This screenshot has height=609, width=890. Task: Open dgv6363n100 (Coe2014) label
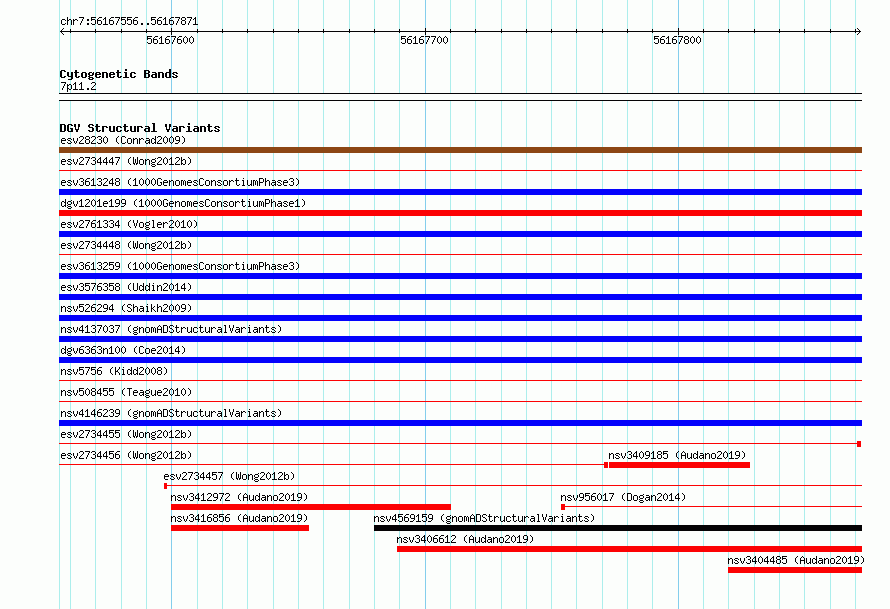click(x=123, y=350)
